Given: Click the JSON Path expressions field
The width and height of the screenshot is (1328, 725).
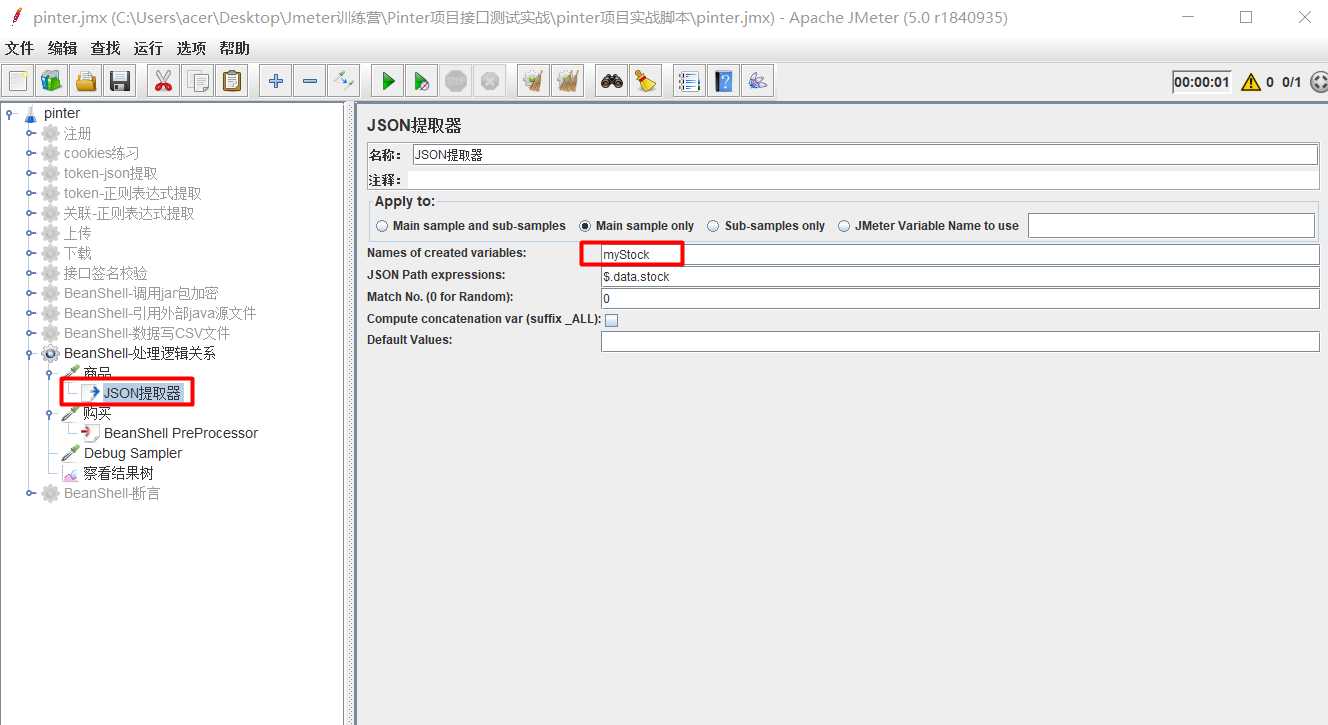Looking at the screenshot, I should point(960,276).
